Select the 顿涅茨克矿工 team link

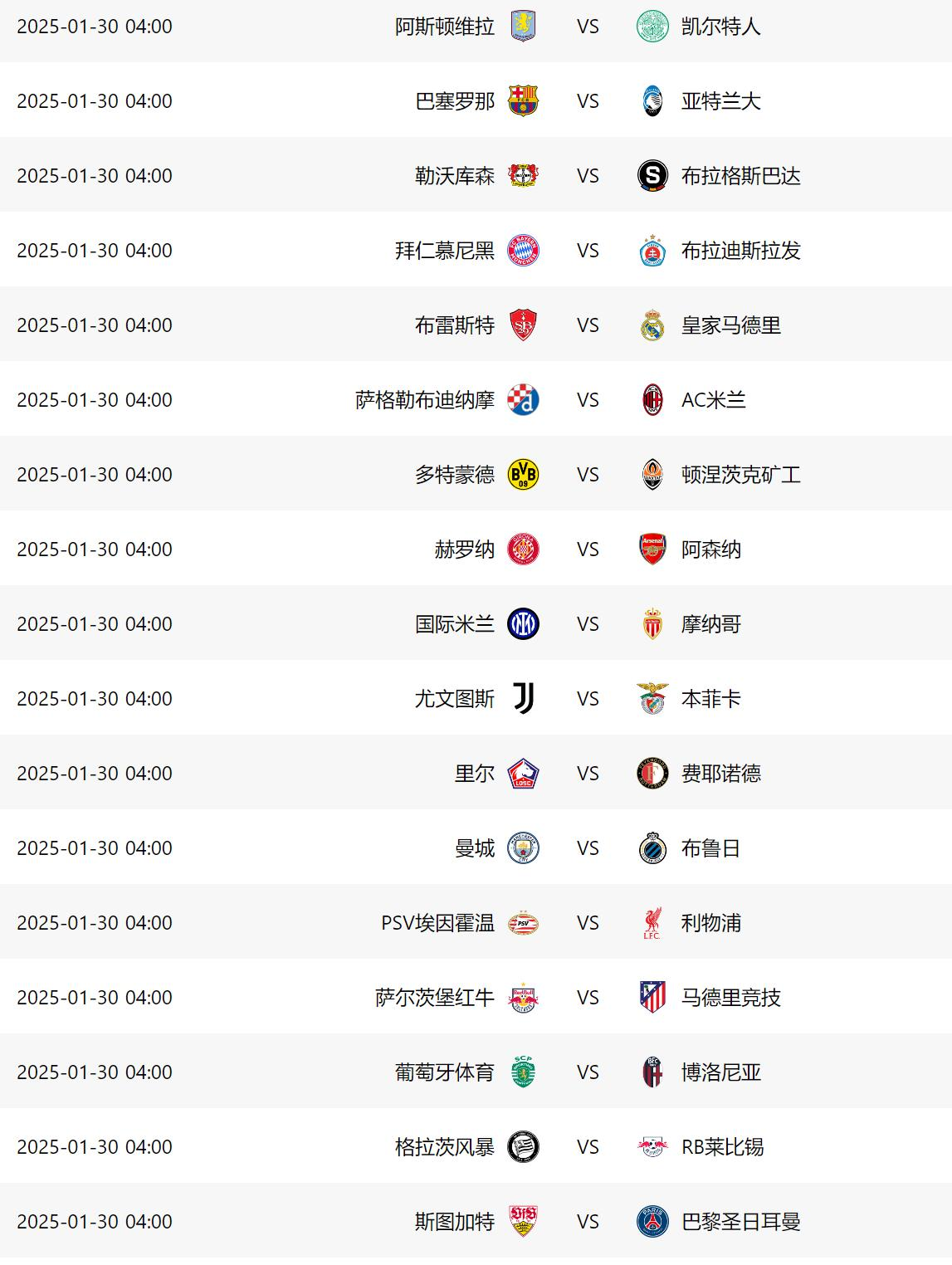[740, 475]
